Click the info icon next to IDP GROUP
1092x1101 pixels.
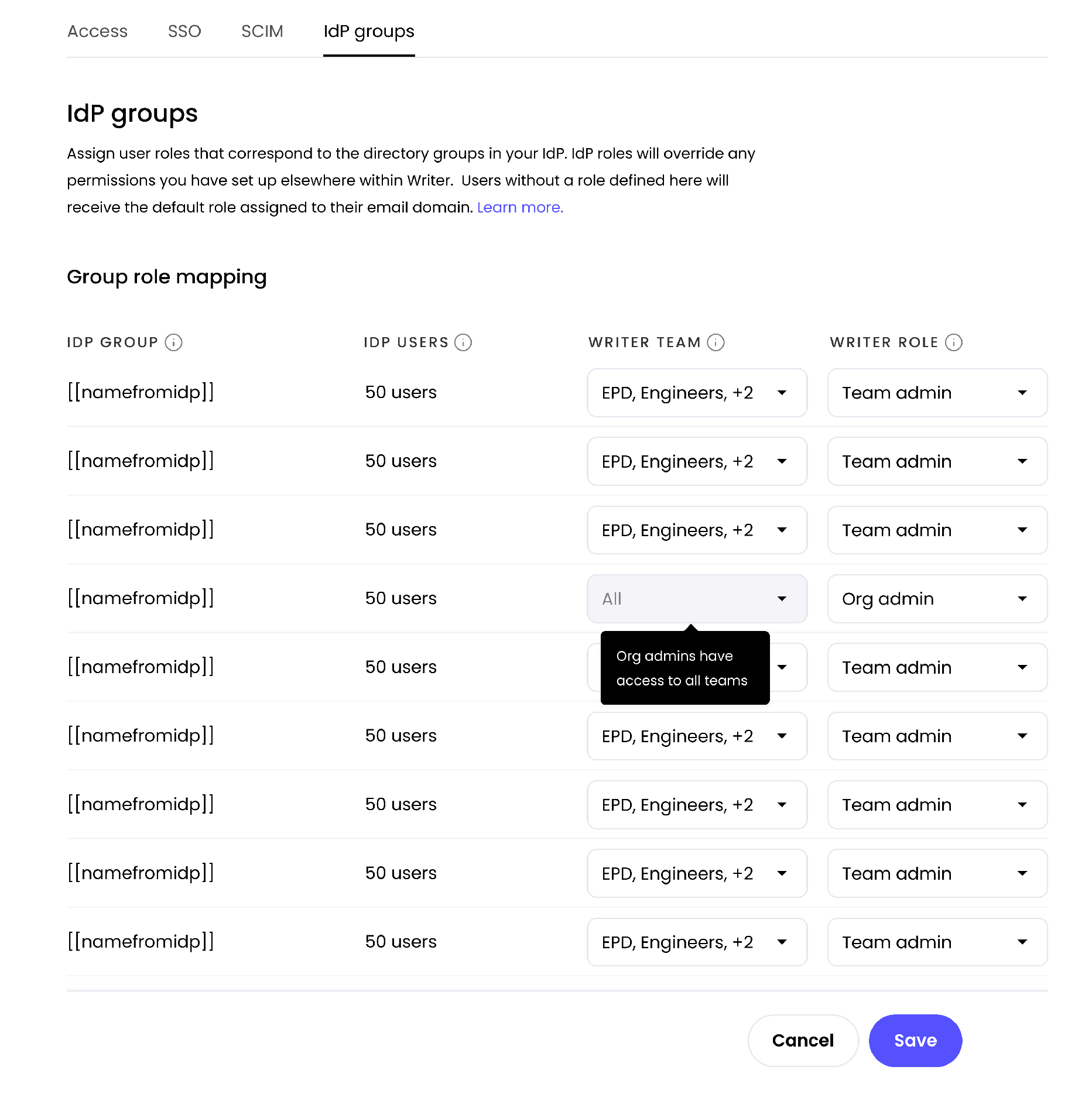coord(173,342)
